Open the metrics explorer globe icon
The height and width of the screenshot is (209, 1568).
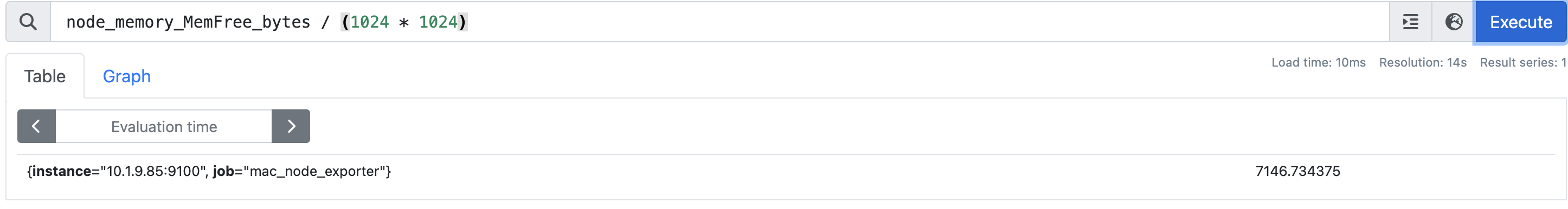tap(1454, 22)
